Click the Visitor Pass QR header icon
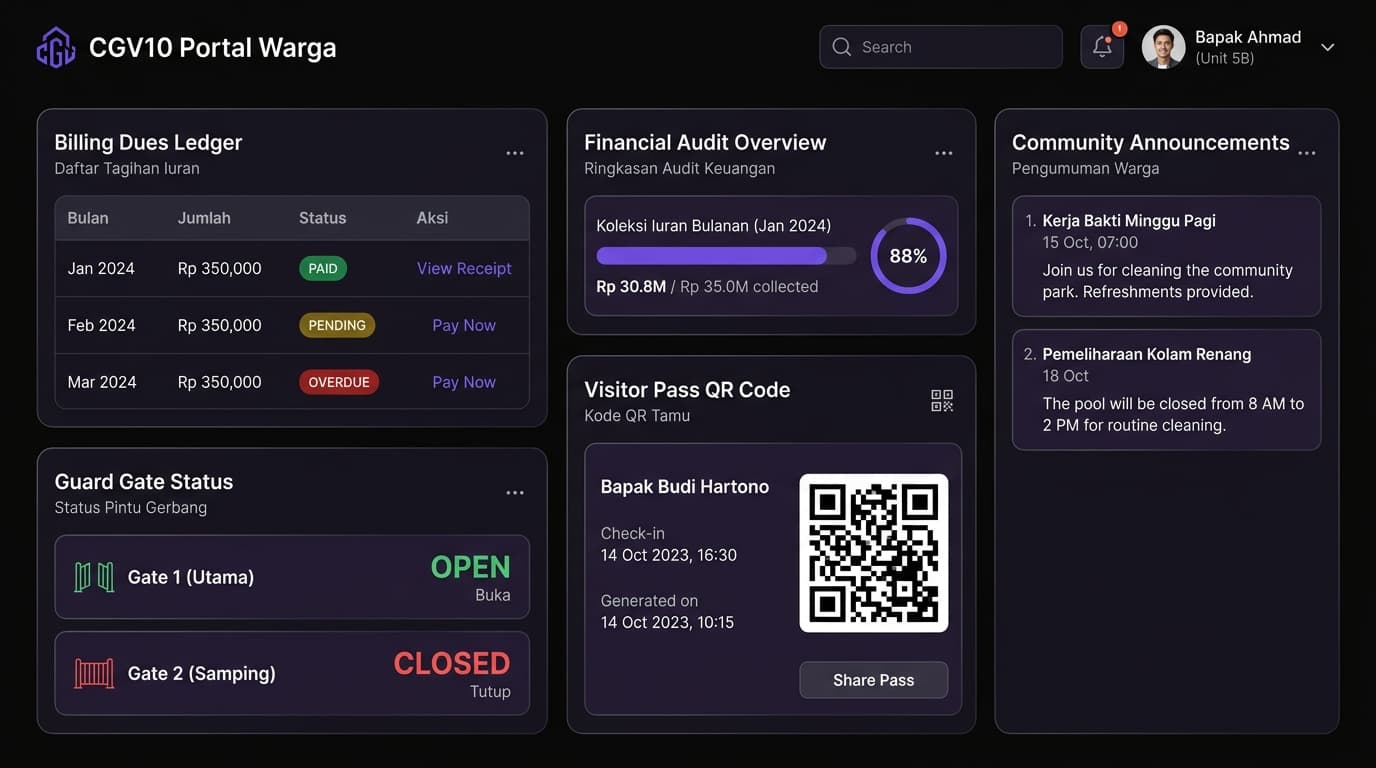This screenshot has width=1376, height=768. [x=942, y=401]
